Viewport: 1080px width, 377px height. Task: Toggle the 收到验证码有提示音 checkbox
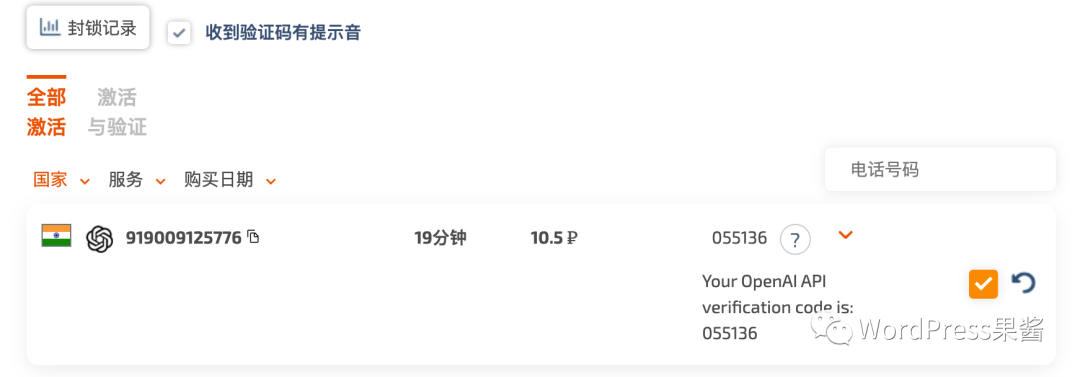[179, 32]
